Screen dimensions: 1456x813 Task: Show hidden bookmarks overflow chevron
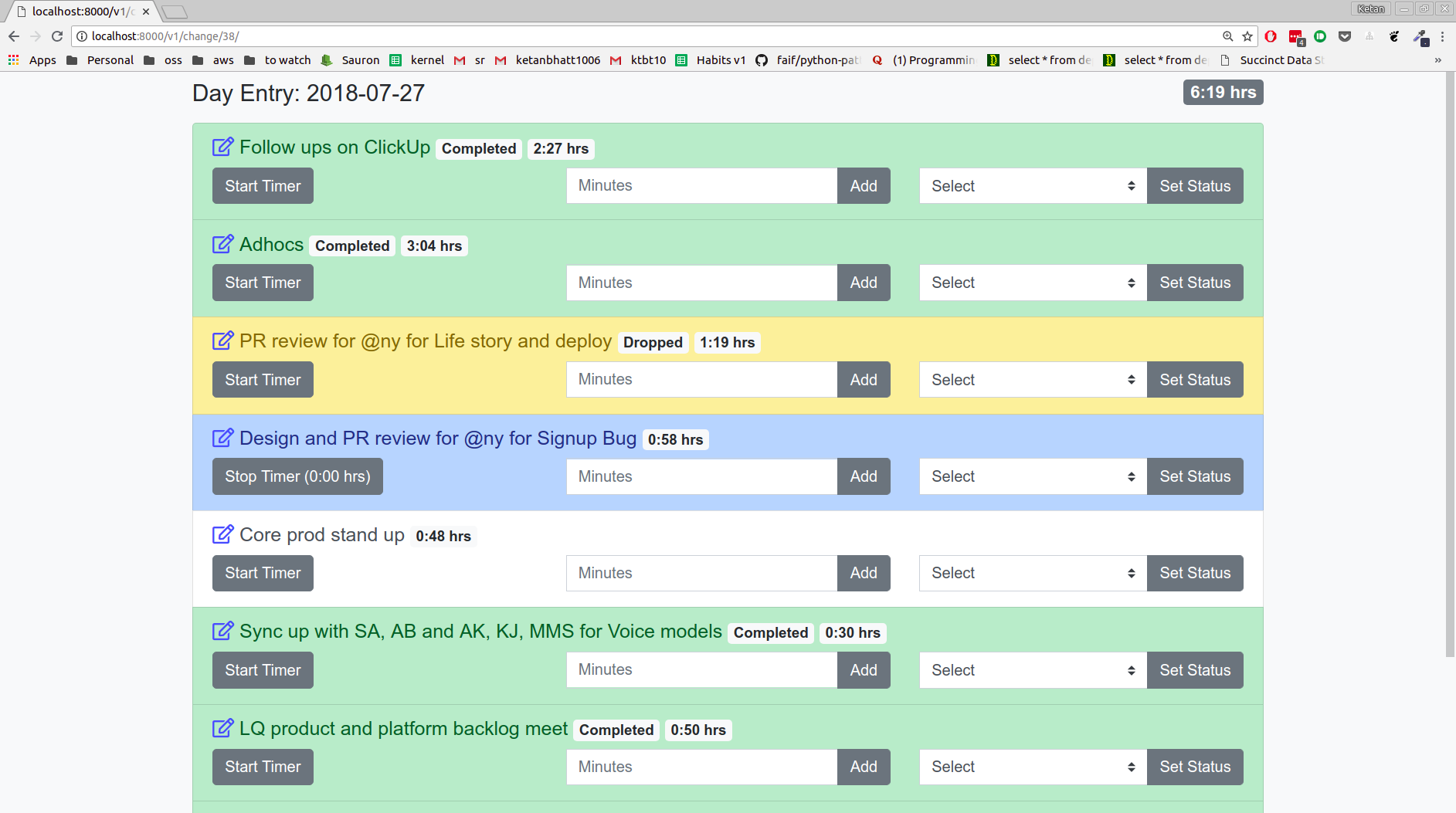point(1437,60)
